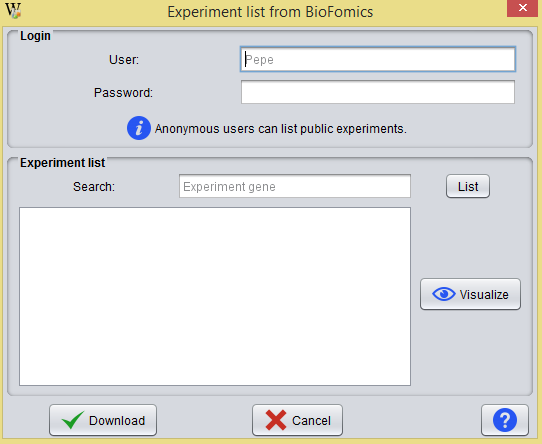Click the eye icon on the Visualize button
542x444 pixels.
tap(443, 294)
